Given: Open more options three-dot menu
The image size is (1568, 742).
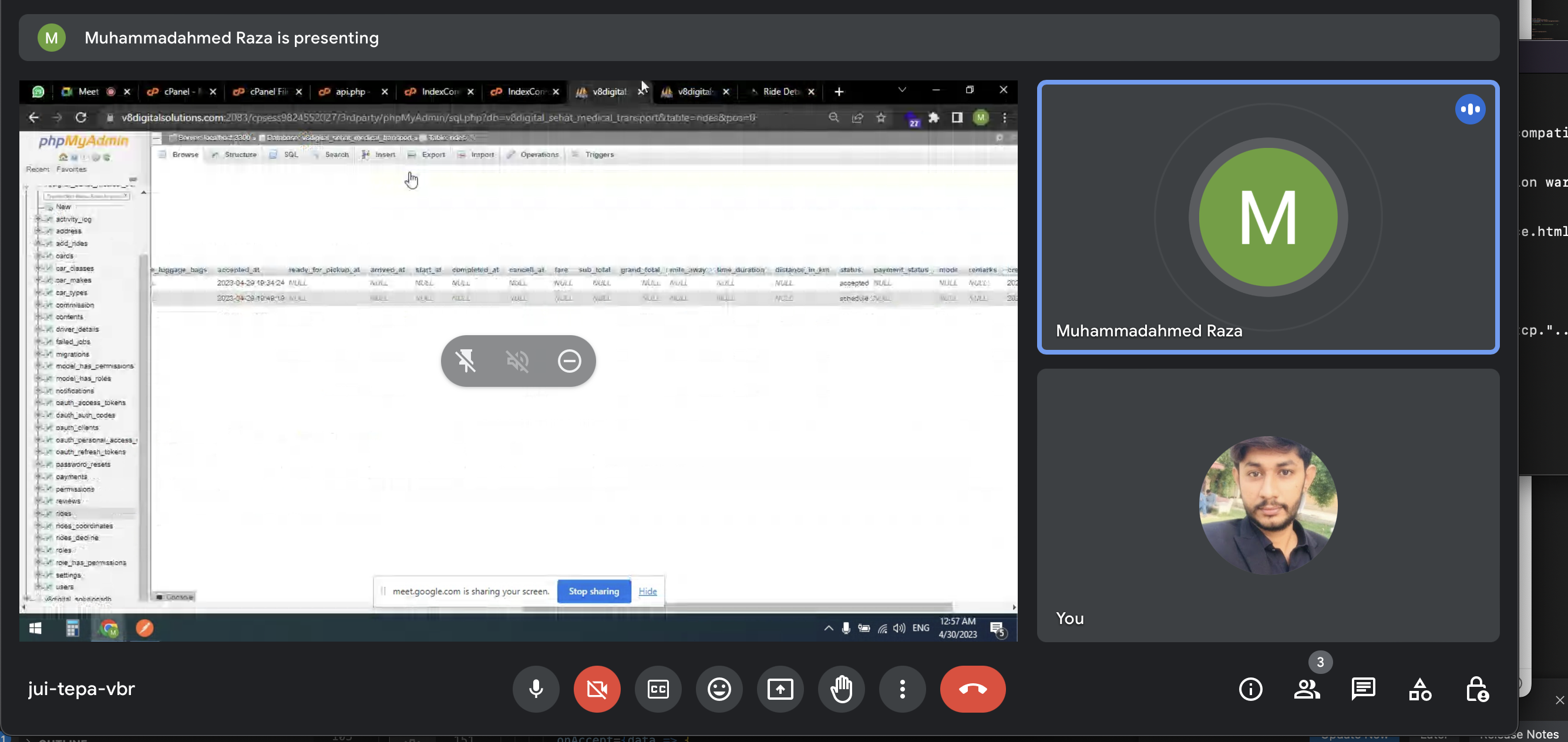Looking at the screenshot, I should (902, 689).
